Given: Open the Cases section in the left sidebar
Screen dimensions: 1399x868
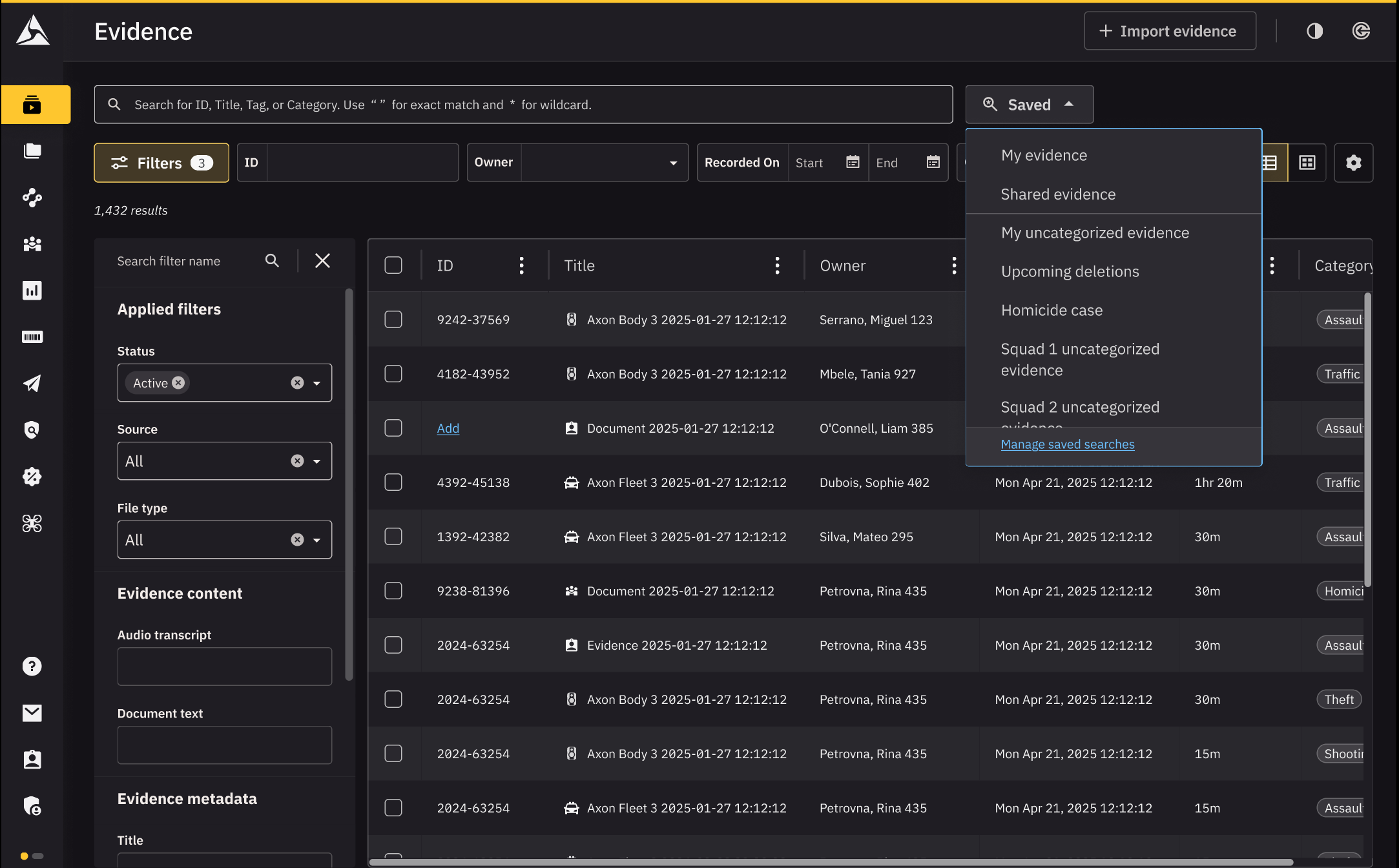Looking at the screenshot, I should (x=32, y=151).
